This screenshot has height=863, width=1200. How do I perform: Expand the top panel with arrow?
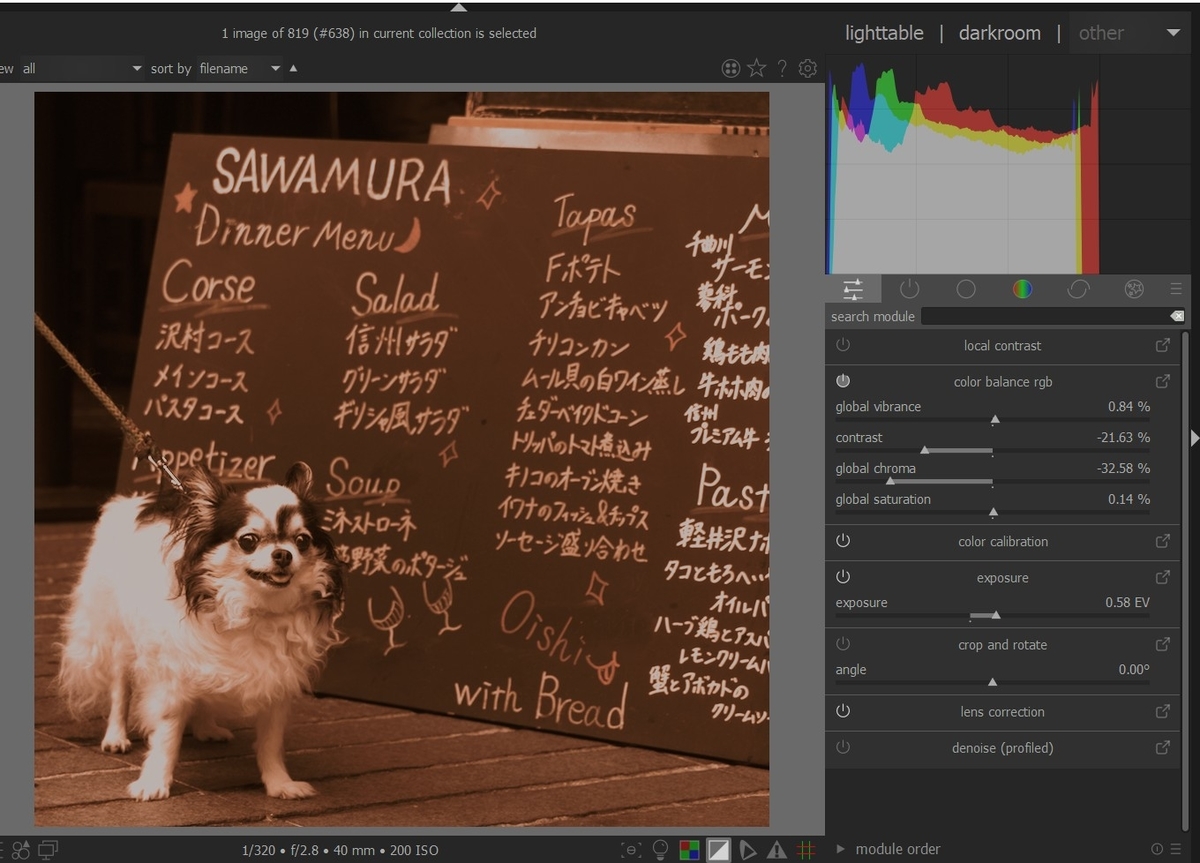pos(458,7)
